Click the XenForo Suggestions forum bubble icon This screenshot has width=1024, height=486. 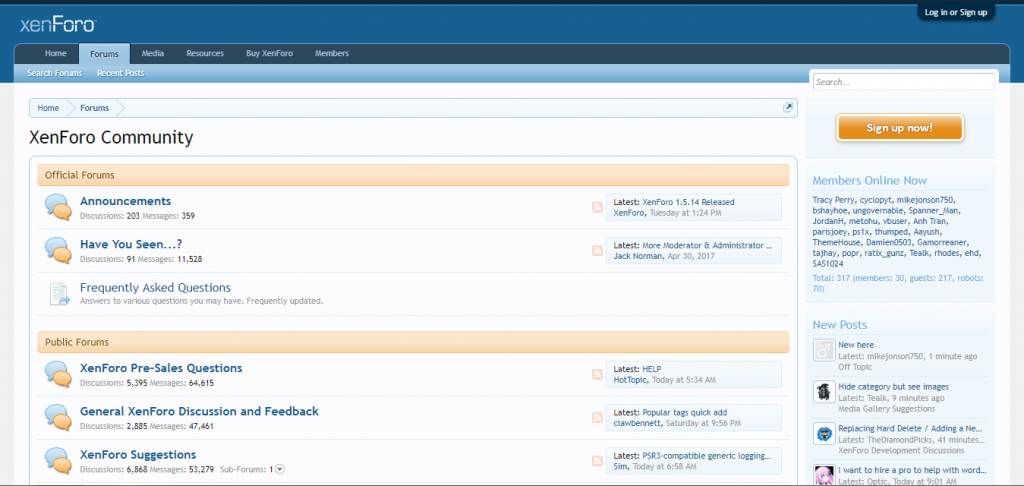click(58, 461)
